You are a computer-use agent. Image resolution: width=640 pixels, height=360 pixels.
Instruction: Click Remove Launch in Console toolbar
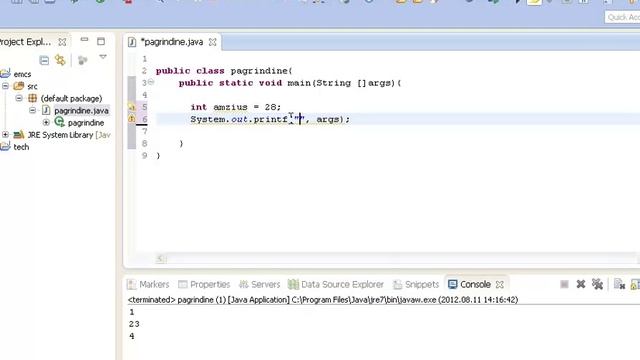pyautogui.click(x=581, y=284)
